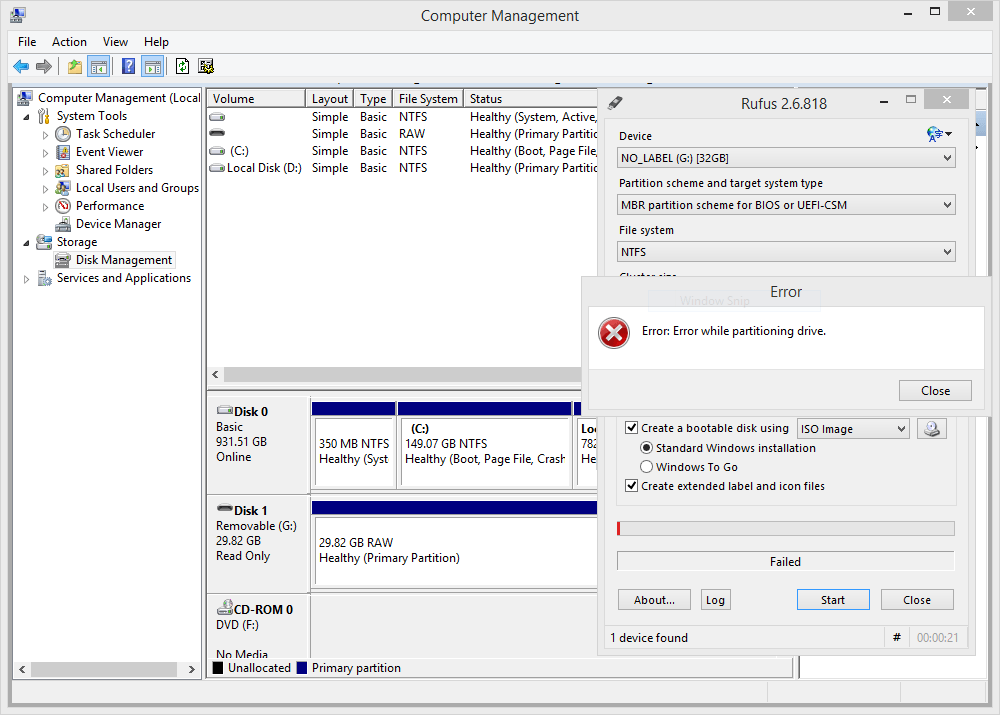Open the File system dropdown in Rufus
Screen dimensions: 1000x715
(947, 250)
